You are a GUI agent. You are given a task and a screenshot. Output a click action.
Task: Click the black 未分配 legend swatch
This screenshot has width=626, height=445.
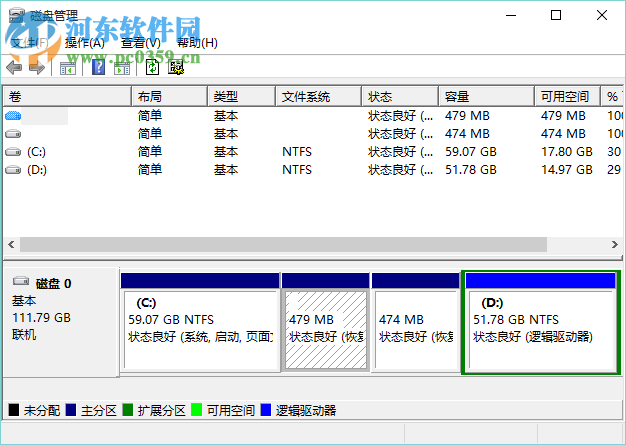tap(14, 410)
